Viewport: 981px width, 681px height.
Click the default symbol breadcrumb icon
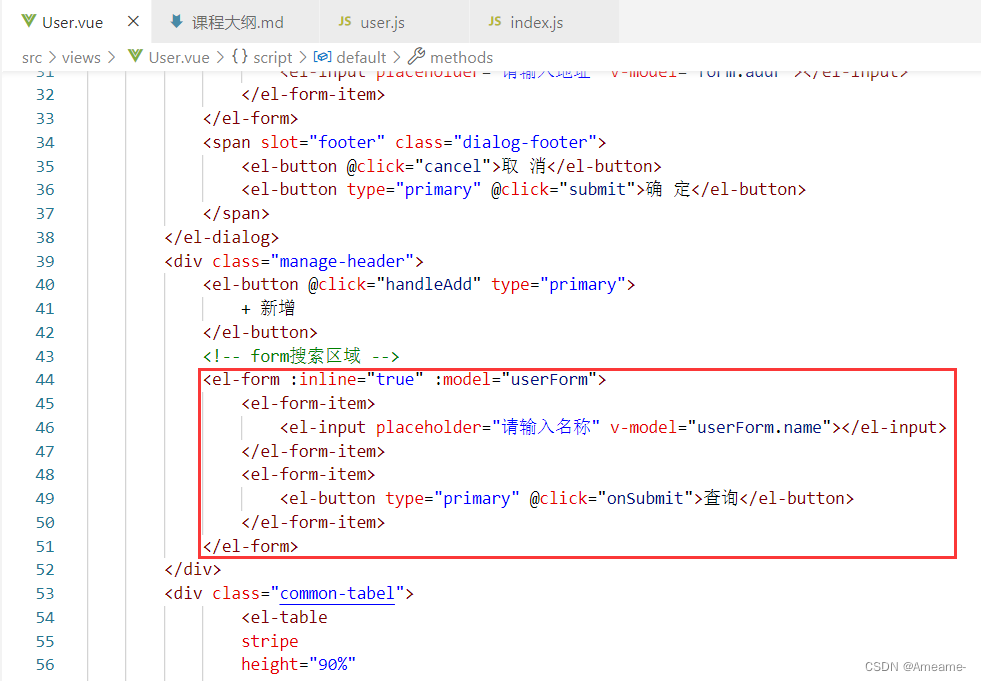point(322,57)
